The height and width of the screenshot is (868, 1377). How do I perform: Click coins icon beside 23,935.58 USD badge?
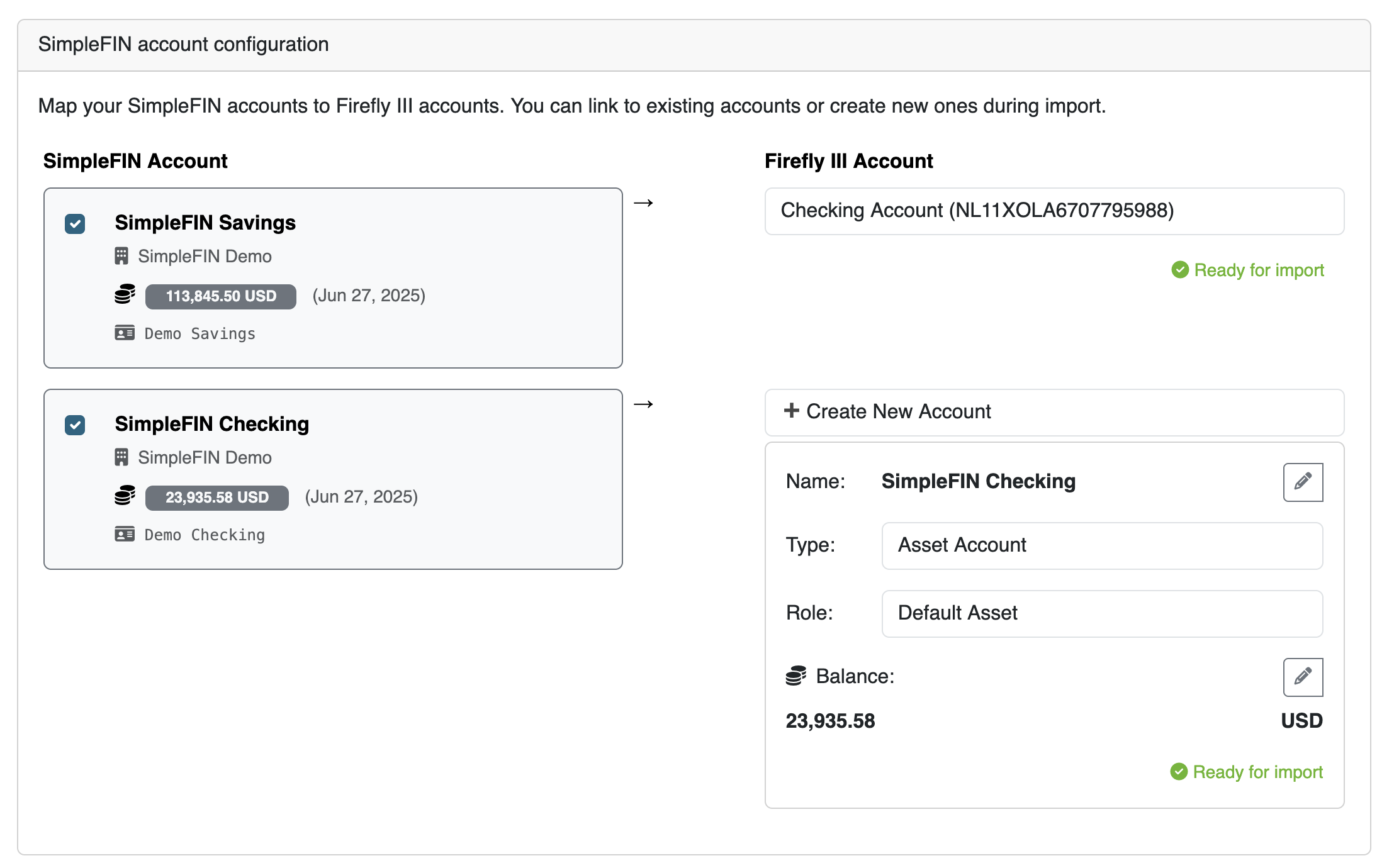pyautogui.click(x=125, y=496)
